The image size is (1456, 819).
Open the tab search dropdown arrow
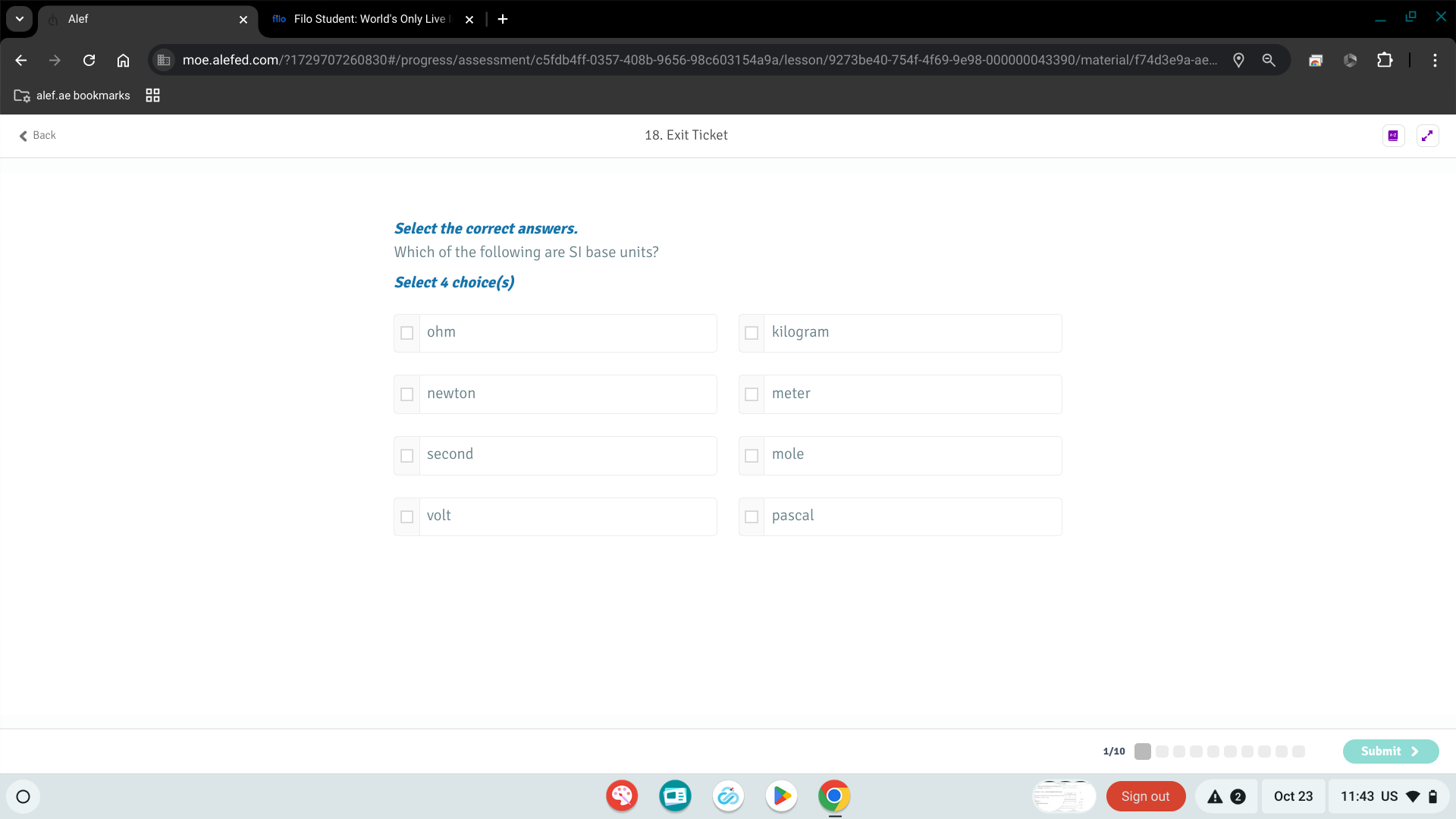point(20,19)
